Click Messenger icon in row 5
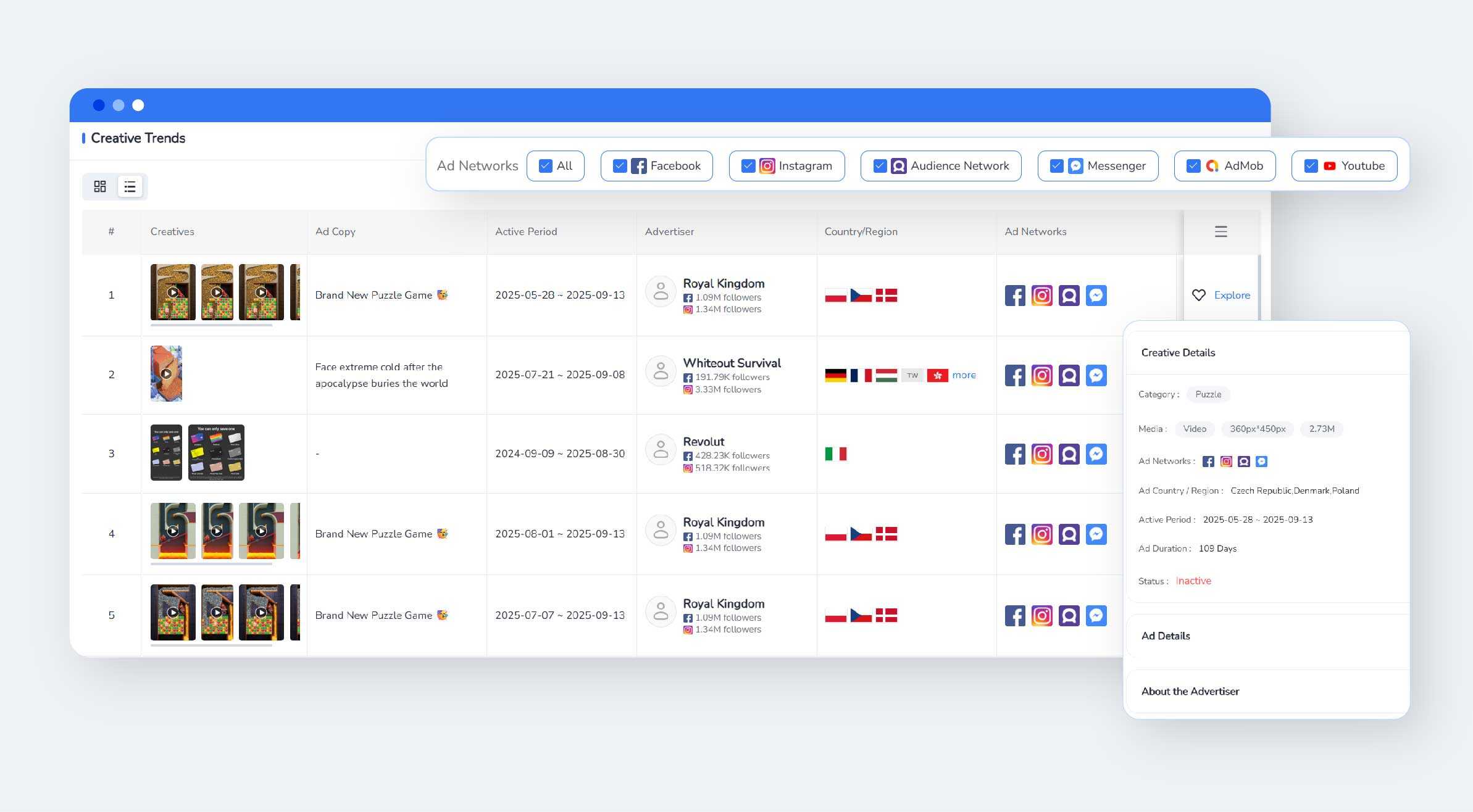1473x812 pixels. coord(1096,615)
